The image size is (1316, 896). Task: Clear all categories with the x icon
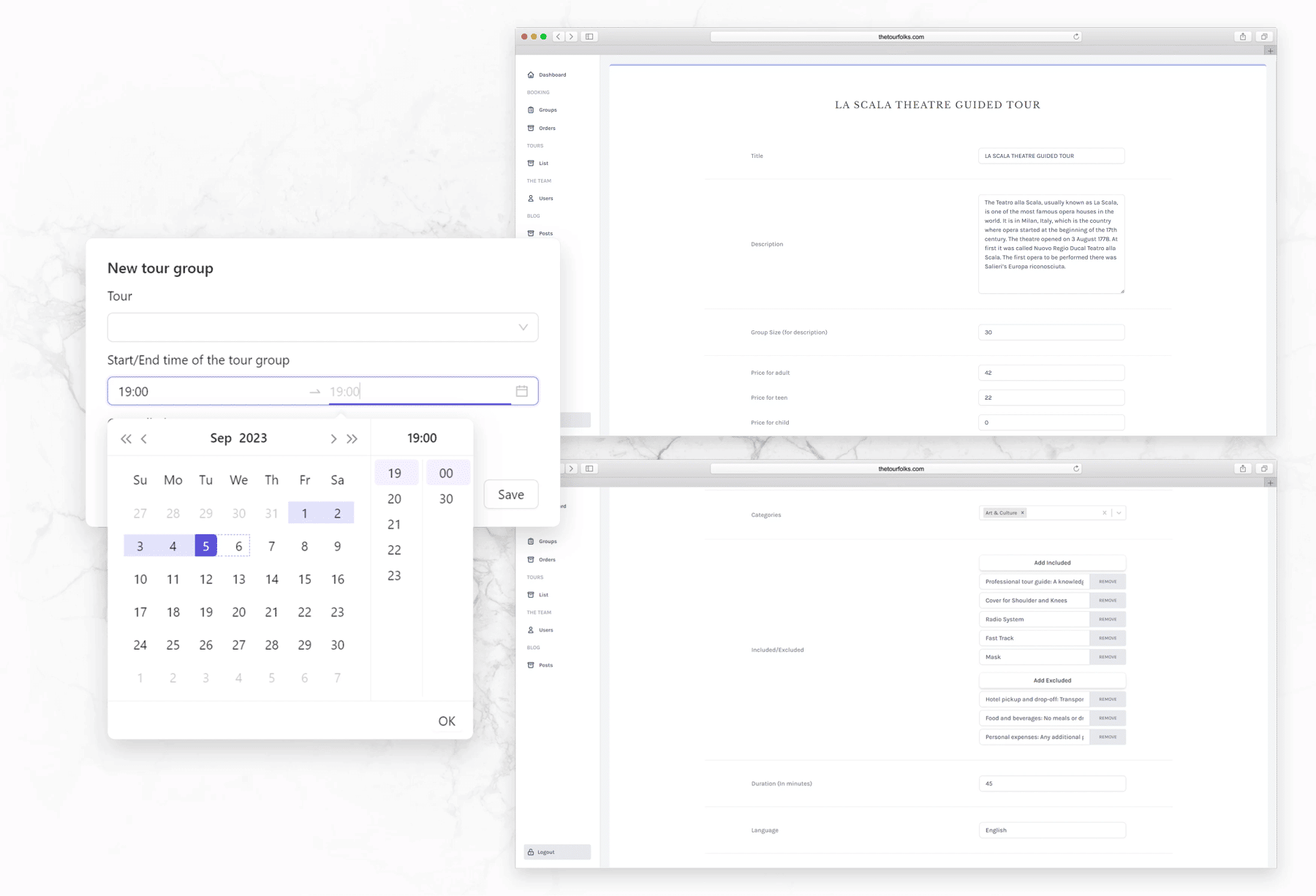tap(1104, 513)
